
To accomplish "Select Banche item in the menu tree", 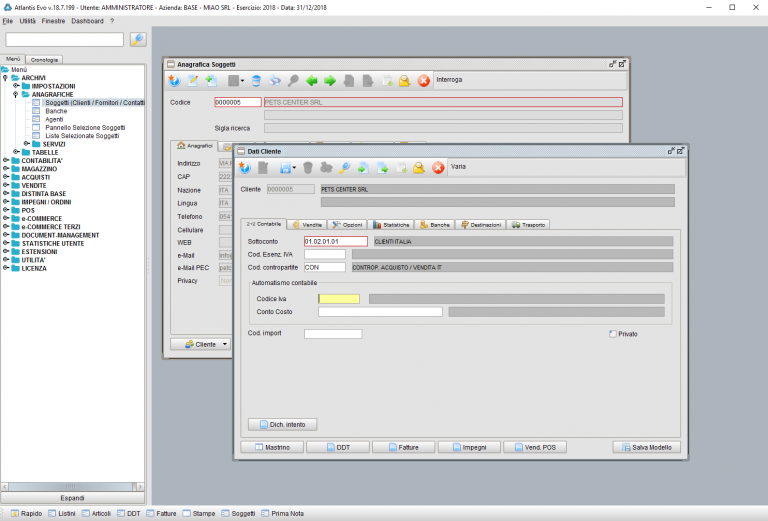I will 56,111.
